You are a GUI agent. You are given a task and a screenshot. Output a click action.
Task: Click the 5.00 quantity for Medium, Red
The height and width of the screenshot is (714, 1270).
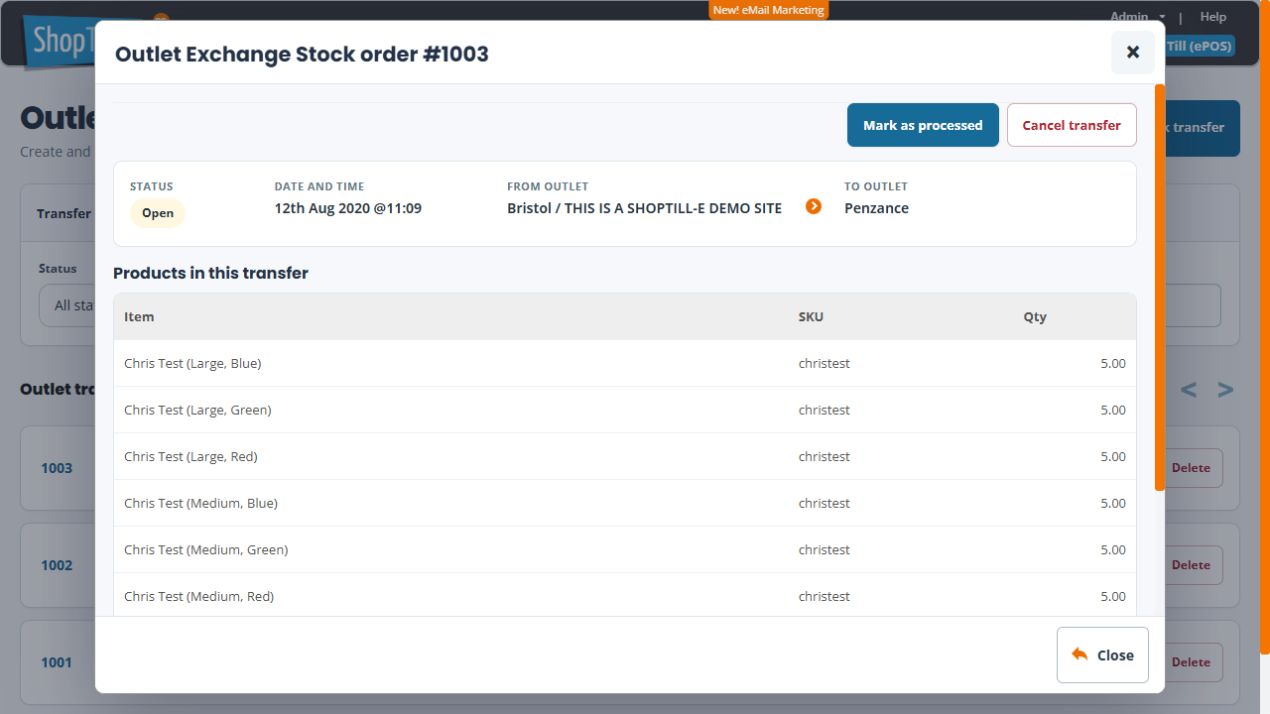tap(1113, 596)
